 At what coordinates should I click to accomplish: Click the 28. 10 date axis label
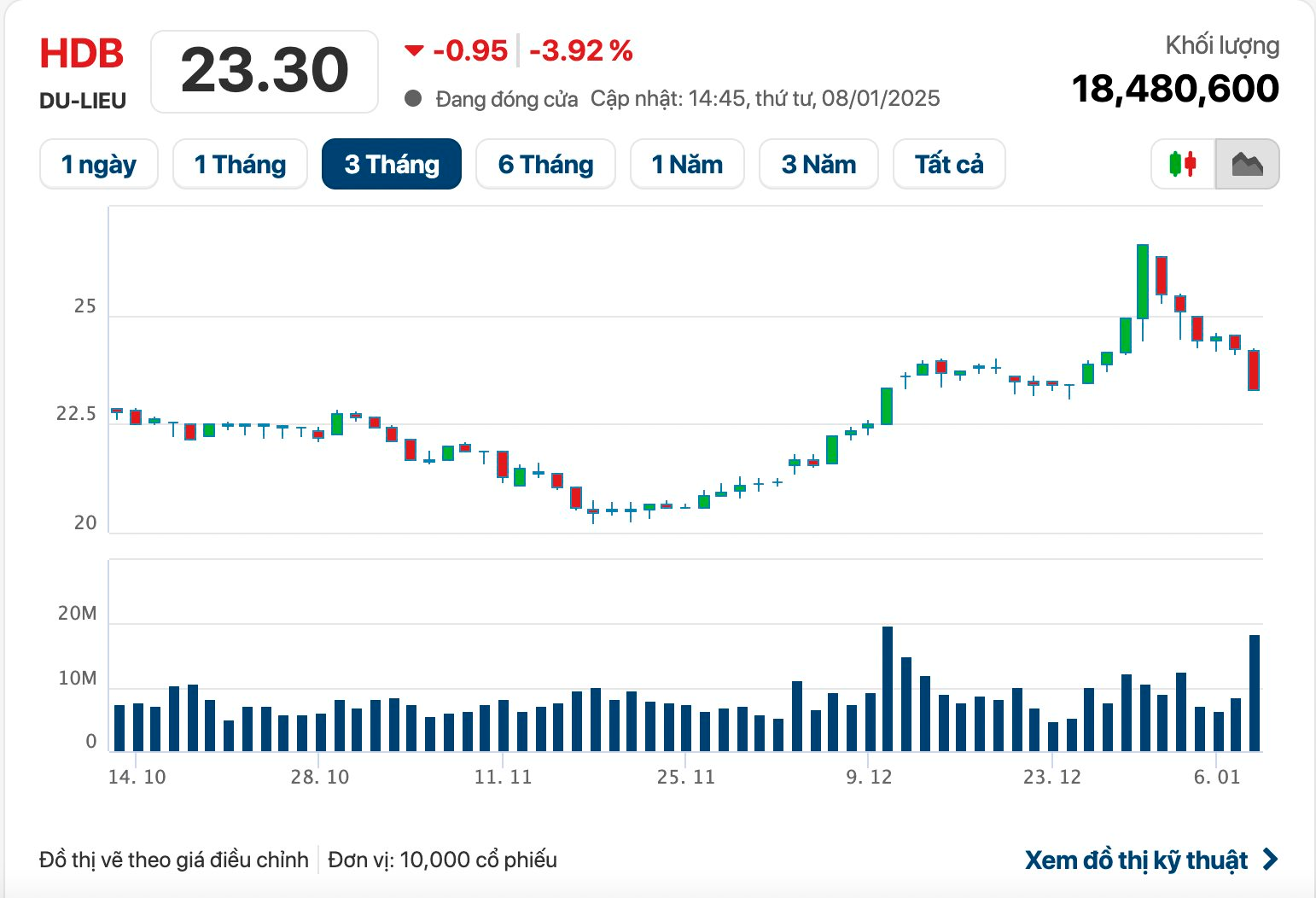pos(320,777)
